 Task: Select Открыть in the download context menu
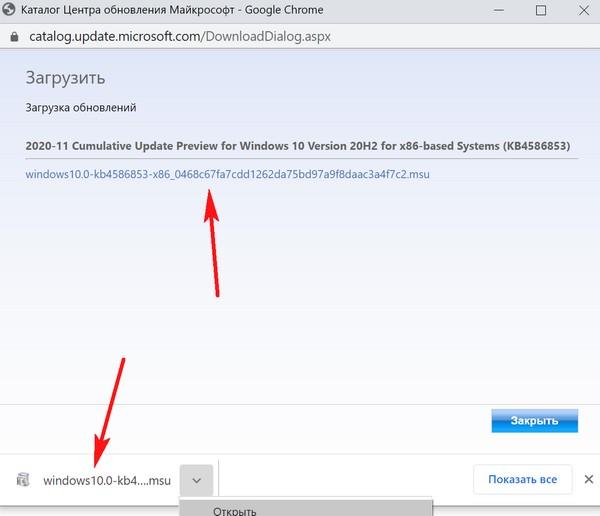[x=235, y=511]
